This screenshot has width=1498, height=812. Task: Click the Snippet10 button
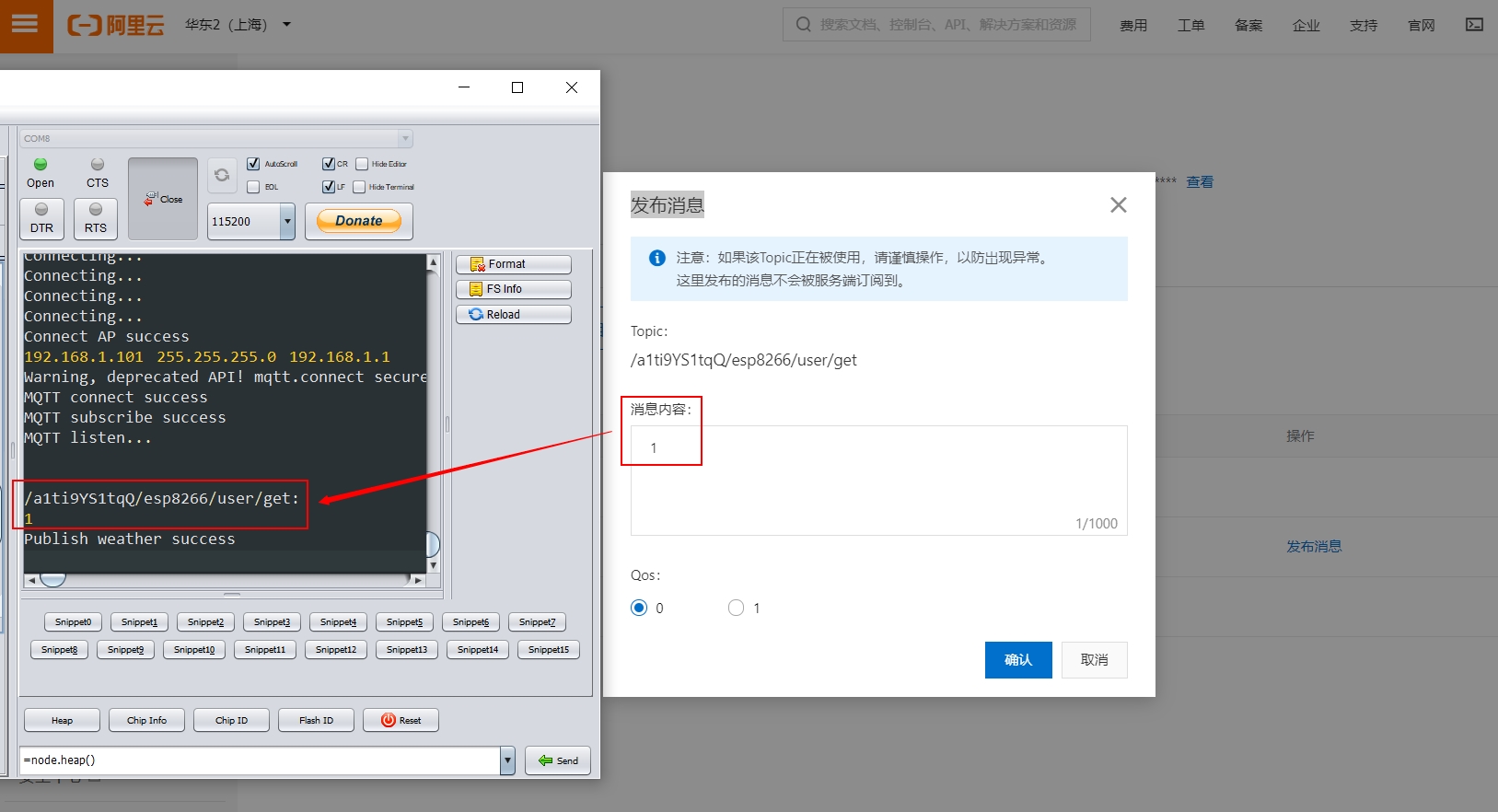pos(194,650)
